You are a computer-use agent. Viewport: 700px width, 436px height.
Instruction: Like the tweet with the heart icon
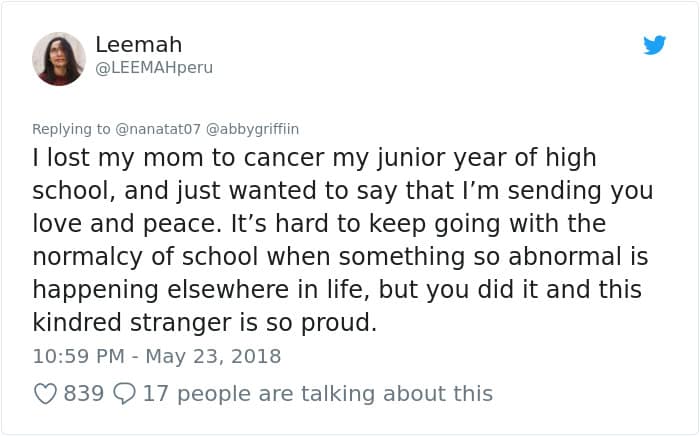(x=46, y=394)
